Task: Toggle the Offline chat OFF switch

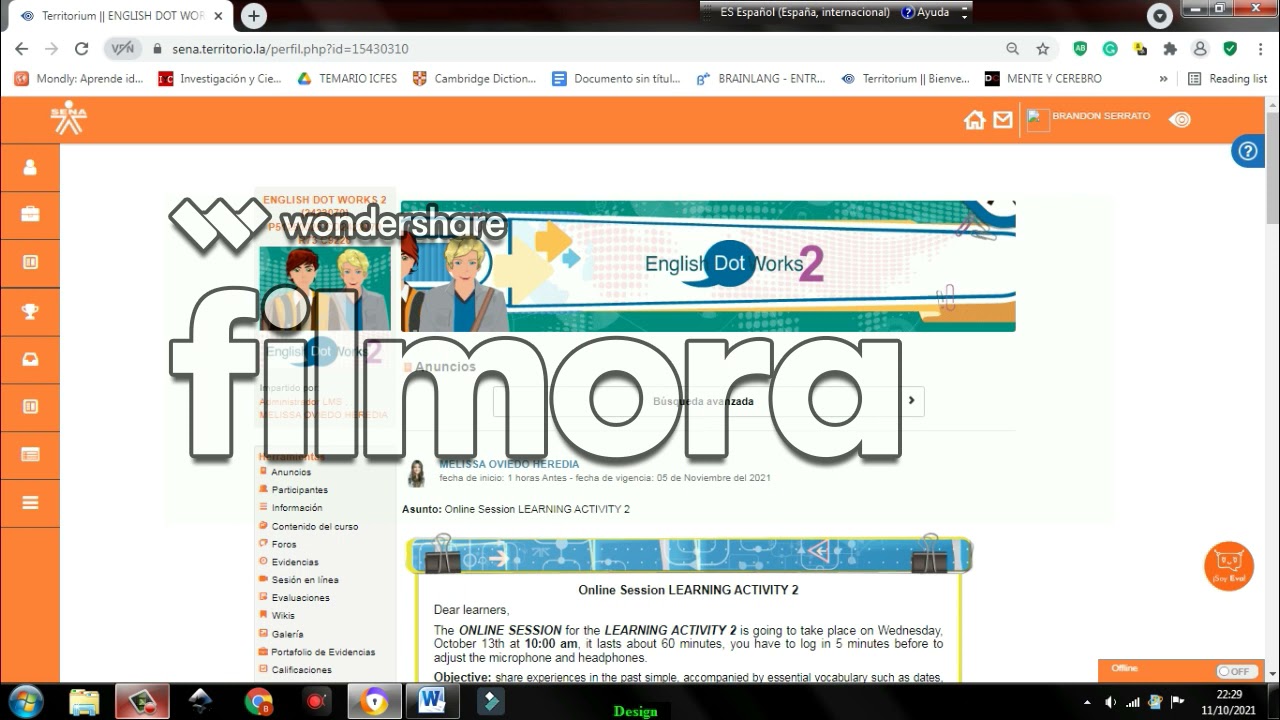Action: (x=1236, y=671)
